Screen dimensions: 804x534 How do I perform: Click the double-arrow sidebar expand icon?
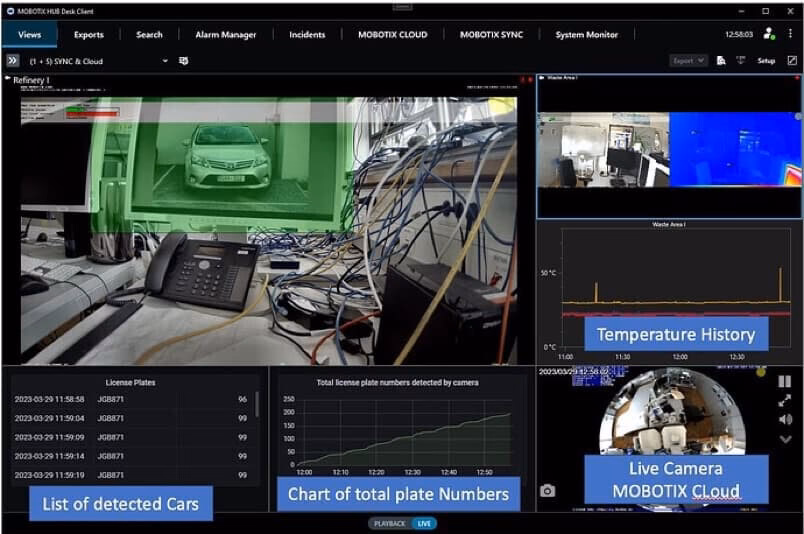pyautogui.click(x=13, y=61)
